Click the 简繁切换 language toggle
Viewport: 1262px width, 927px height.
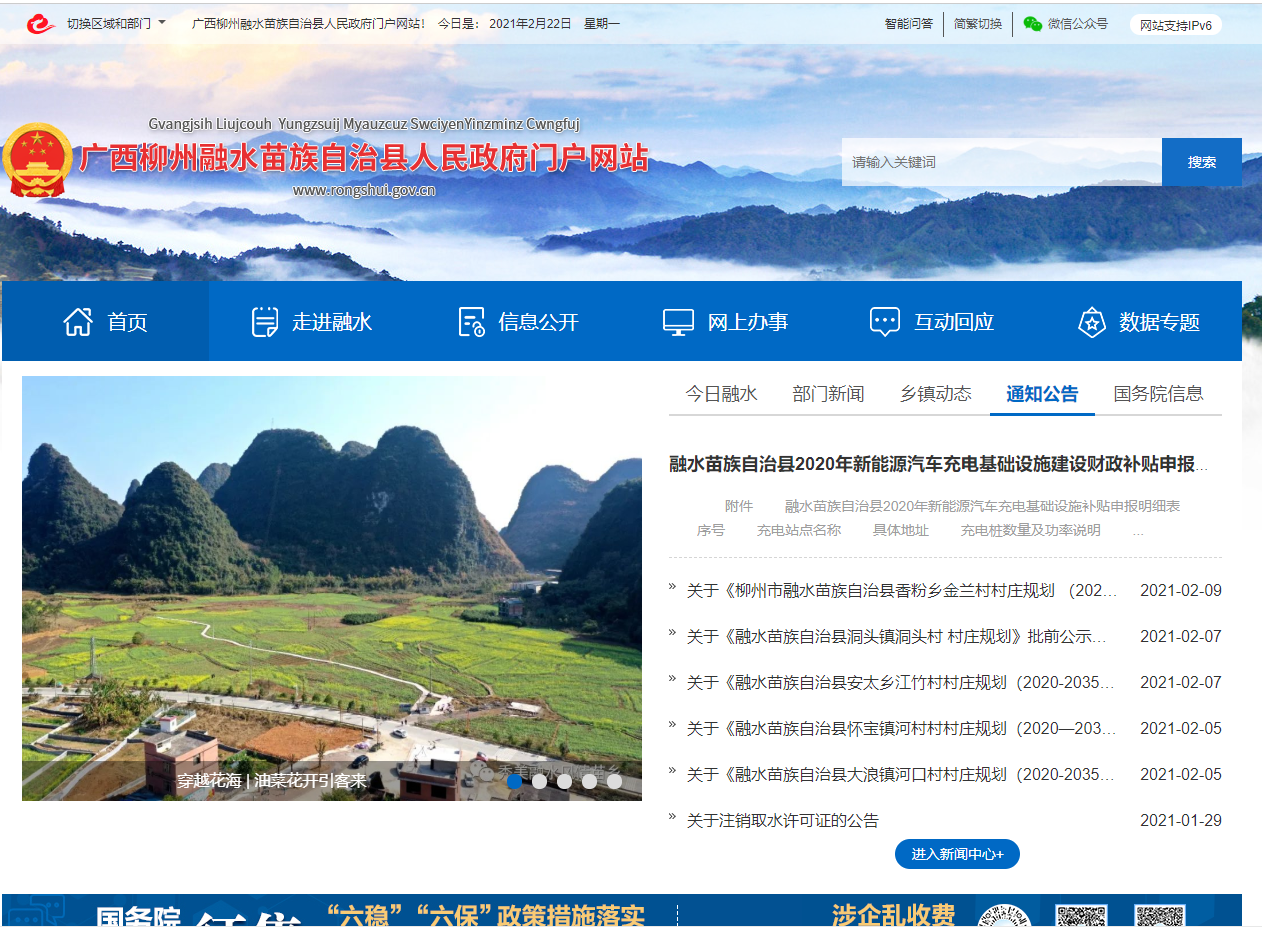click(977, 24)
